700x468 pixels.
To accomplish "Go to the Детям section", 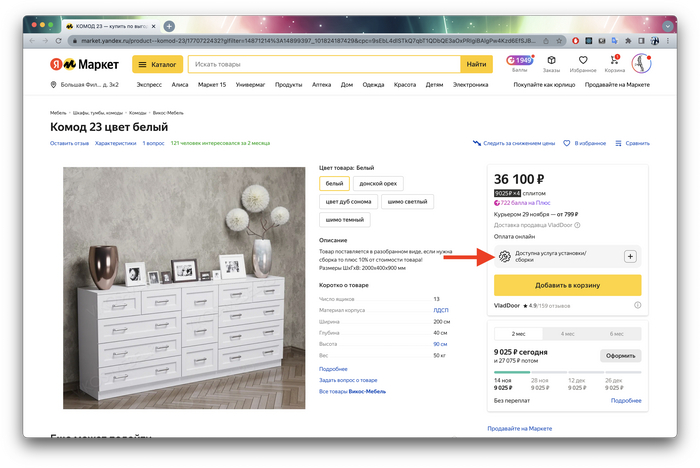I will 434,84.
